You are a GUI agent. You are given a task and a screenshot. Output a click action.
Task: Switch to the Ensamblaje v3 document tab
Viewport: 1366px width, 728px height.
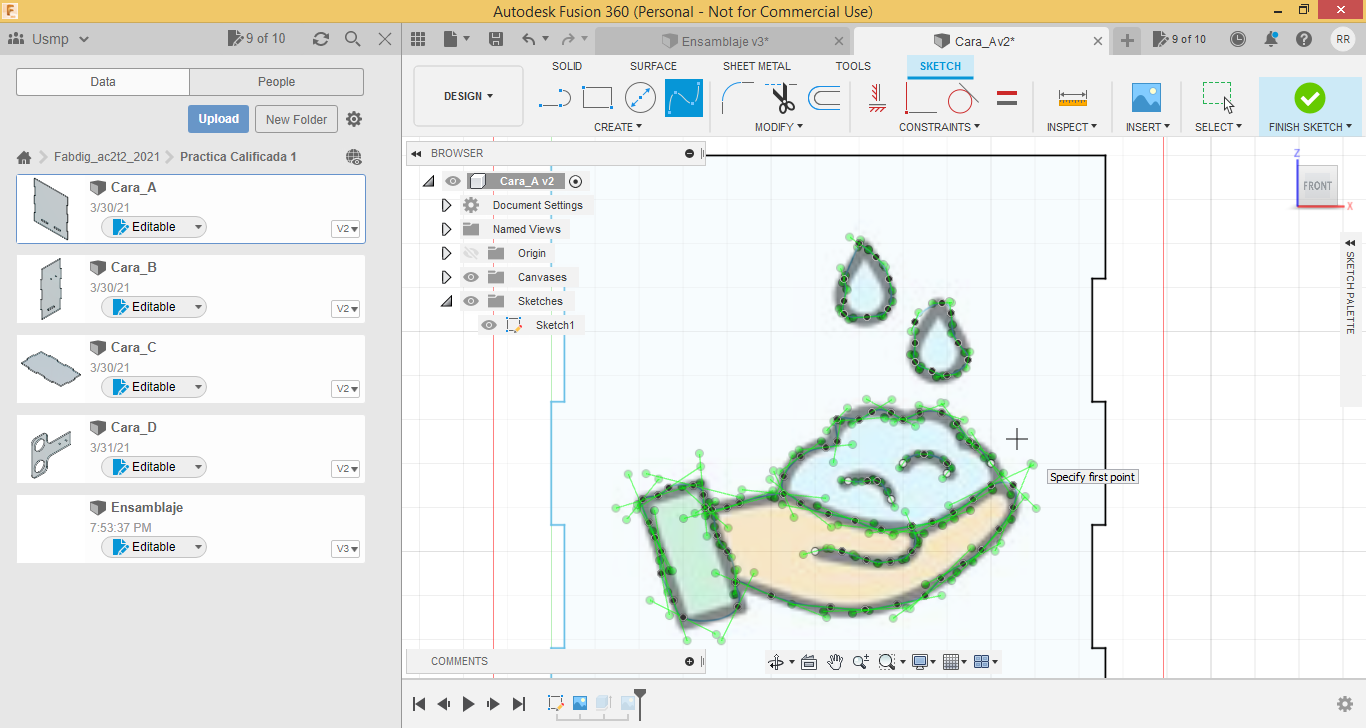724,41
